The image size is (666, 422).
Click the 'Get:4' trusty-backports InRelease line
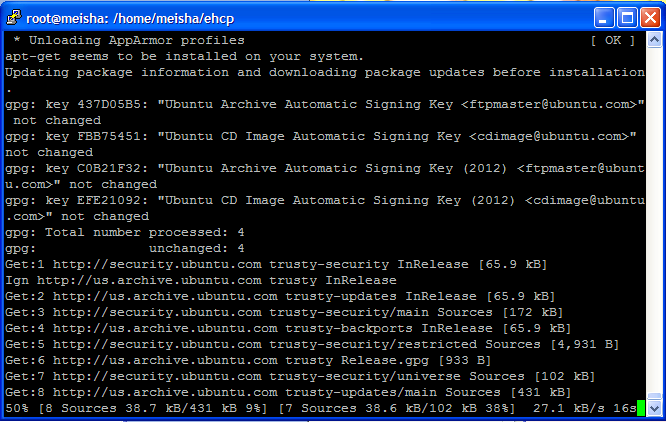288,329
